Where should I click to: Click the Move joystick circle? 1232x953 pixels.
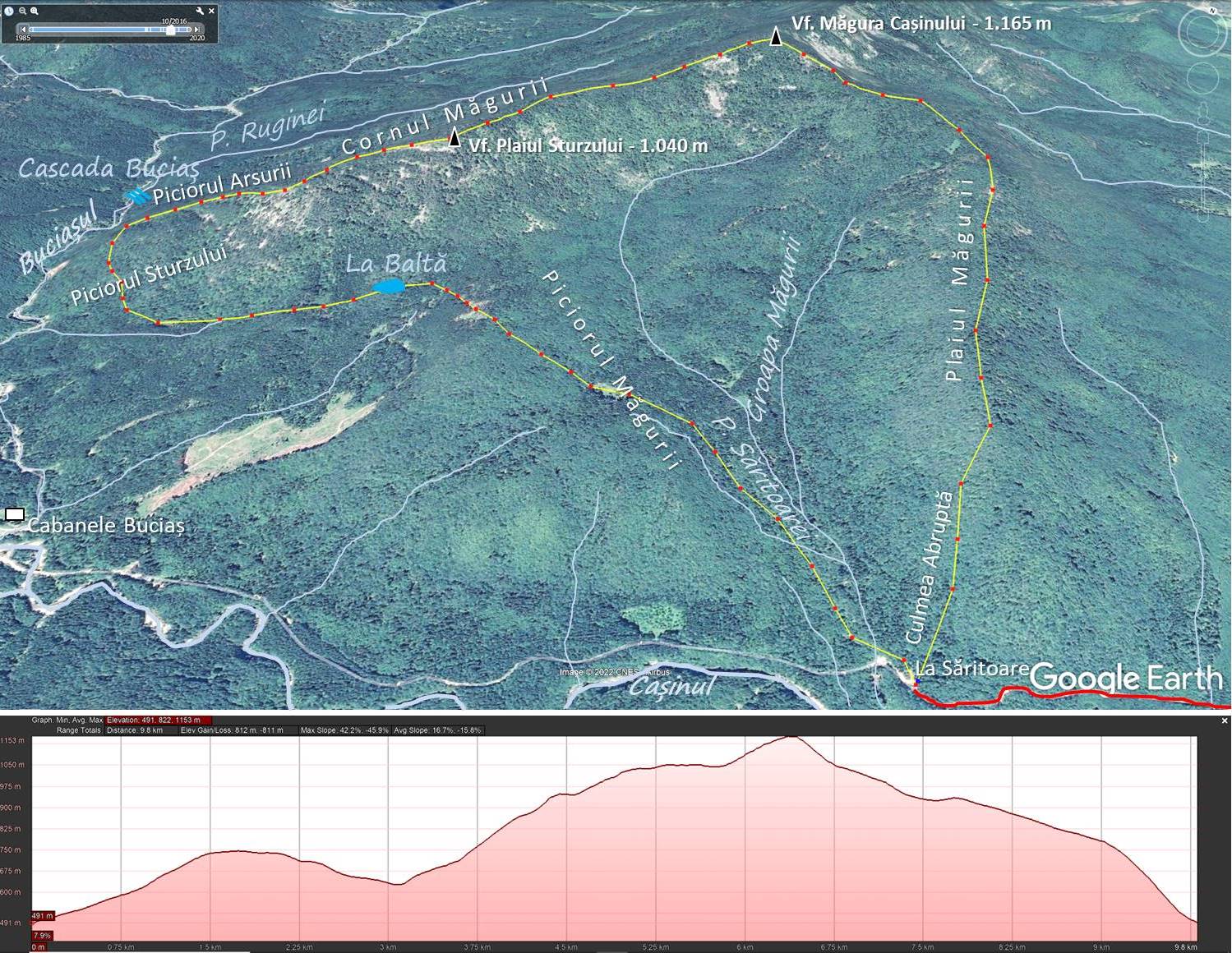click(1202, 78)
